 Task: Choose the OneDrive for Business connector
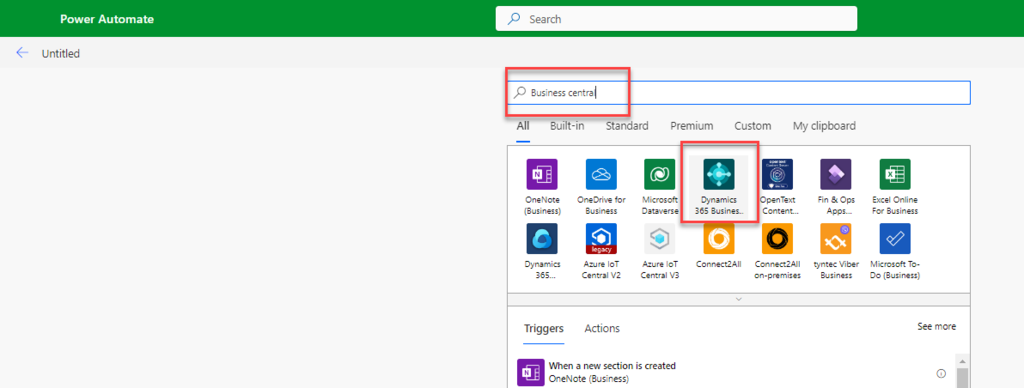[x=601, y=174]
